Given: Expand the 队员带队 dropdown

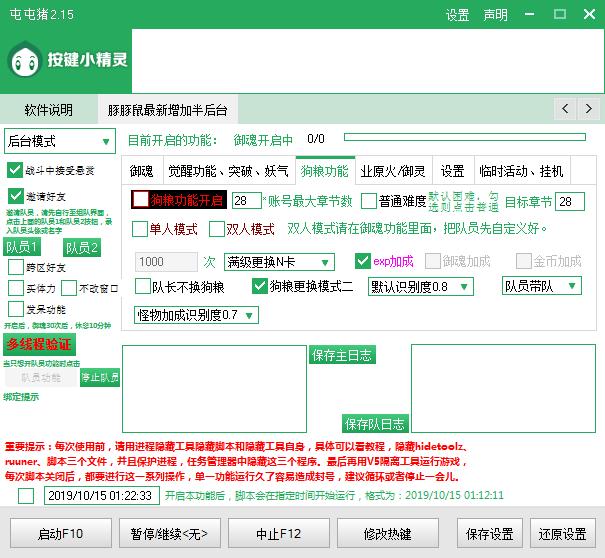Looking at the screenshot, I should (542, 286).
